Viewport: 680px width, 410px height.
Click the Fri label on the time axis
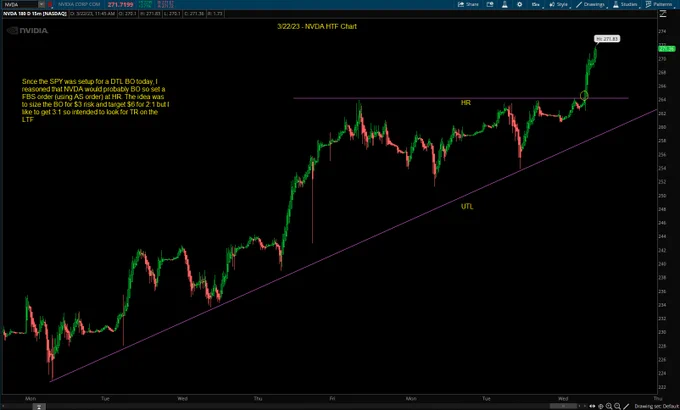(332, 398)
